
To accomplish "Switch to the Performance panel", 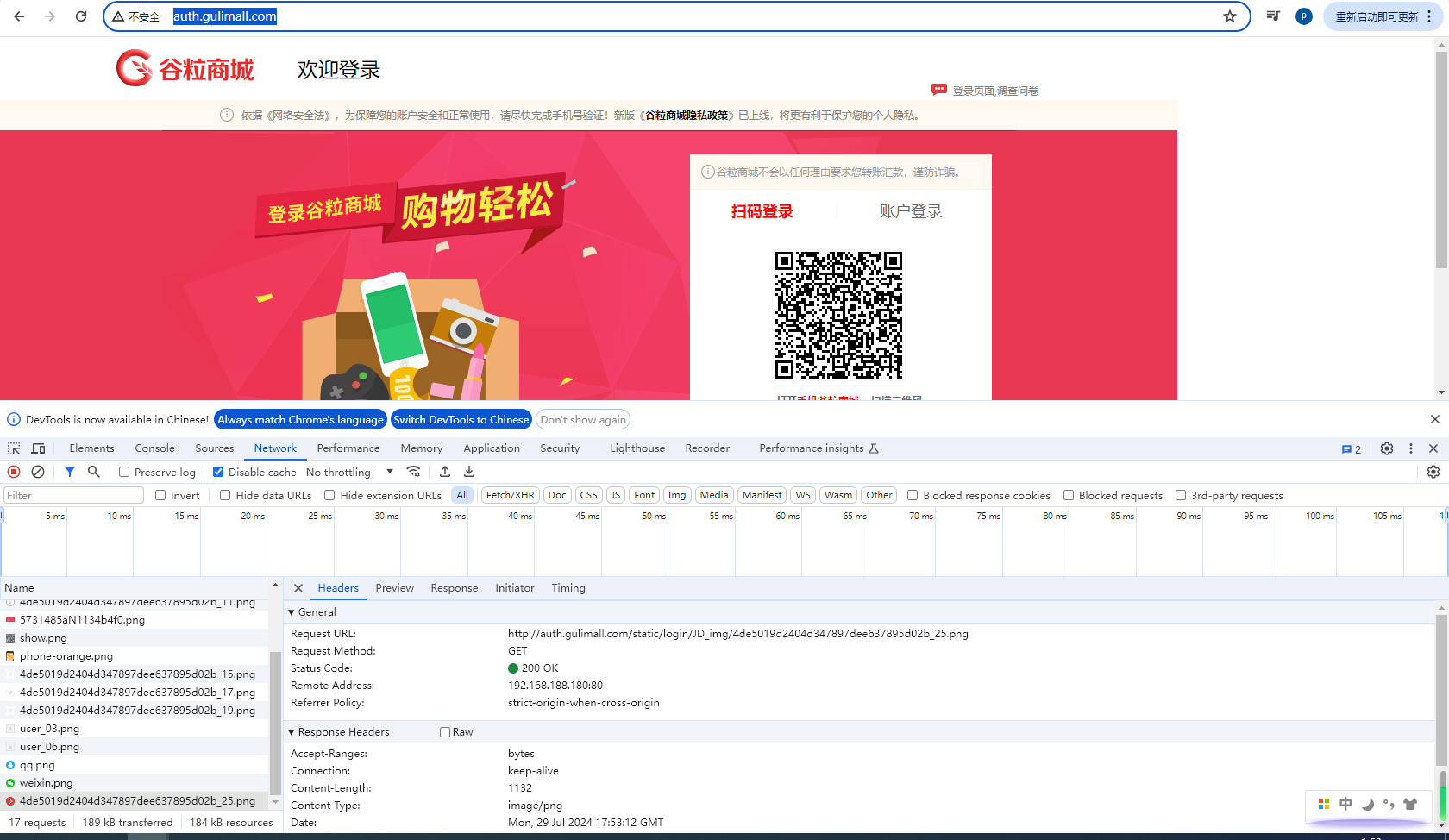I will click(348, 448).
